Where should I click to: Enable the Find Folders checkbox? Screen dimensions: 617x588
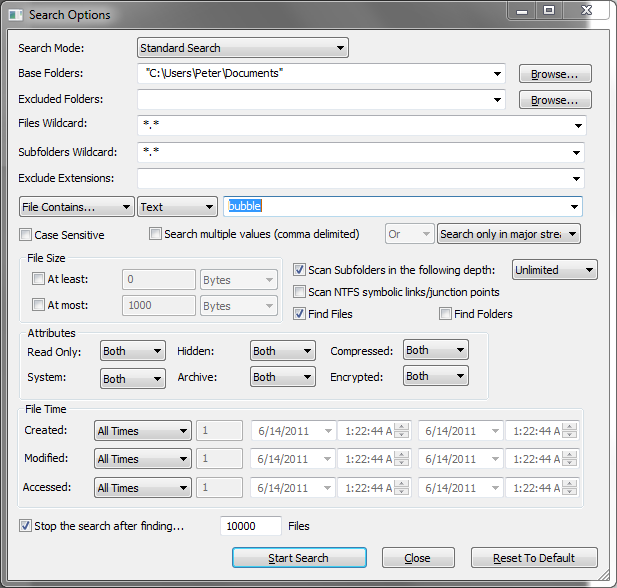coord(445,314)
